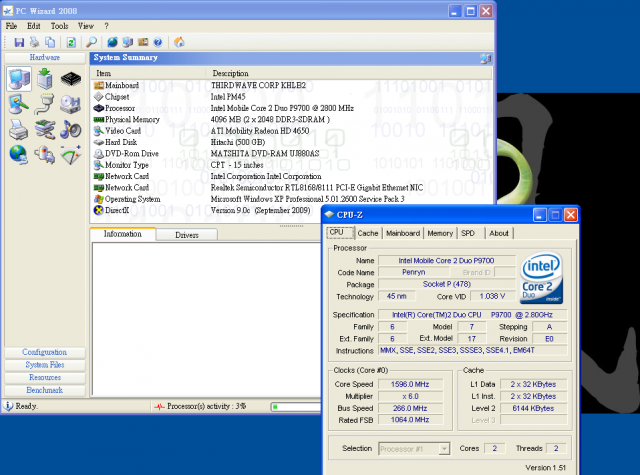The image size is (640, 475).
Task: Close the CPU-Z window
Action: (x=571, y=215)
